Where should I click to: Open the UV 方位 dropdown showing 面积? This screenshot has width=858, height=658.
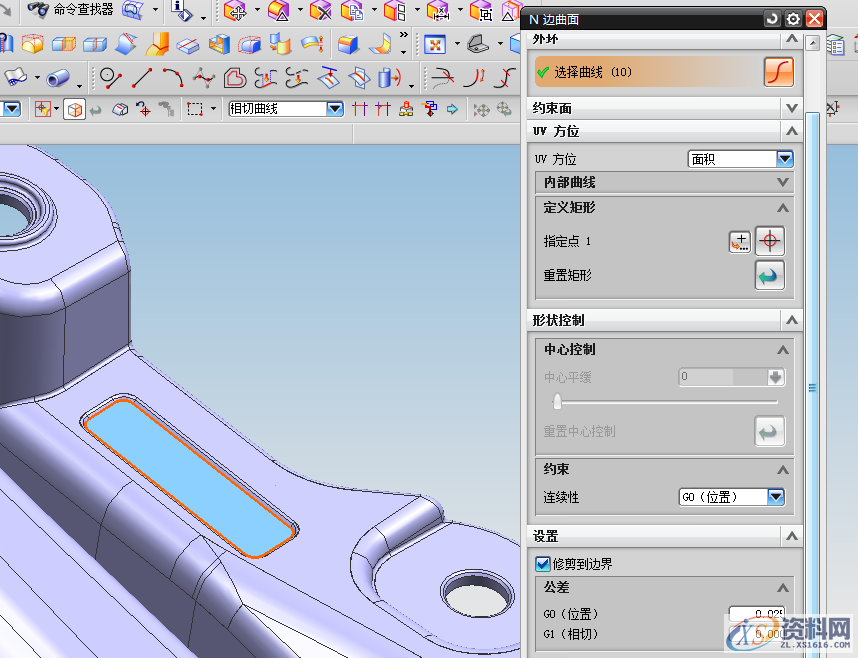(x=784, y=158)
